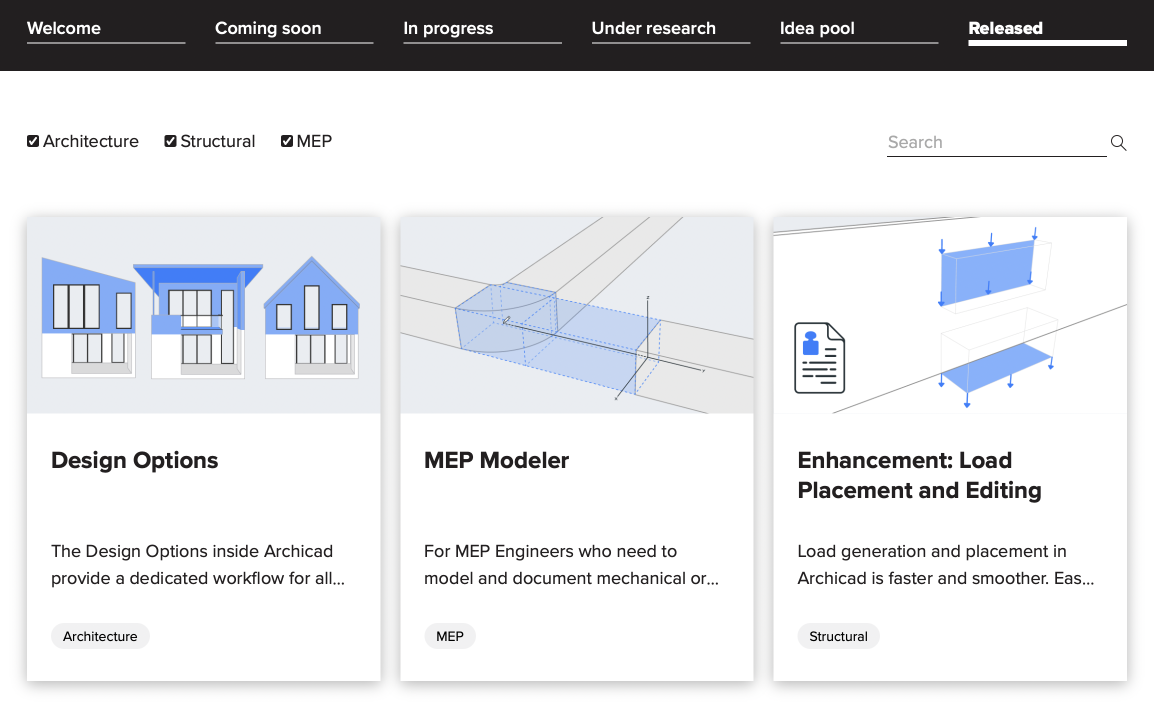
Task: Click the search magnifier icon
Action: [x=1118, y=143]
